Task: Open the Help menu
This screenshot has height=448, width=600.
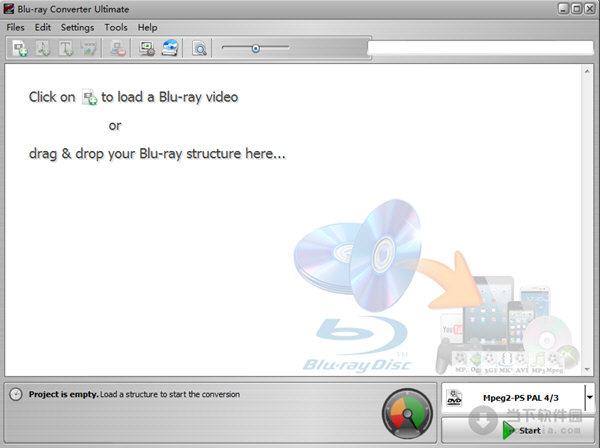Action: 147,28
